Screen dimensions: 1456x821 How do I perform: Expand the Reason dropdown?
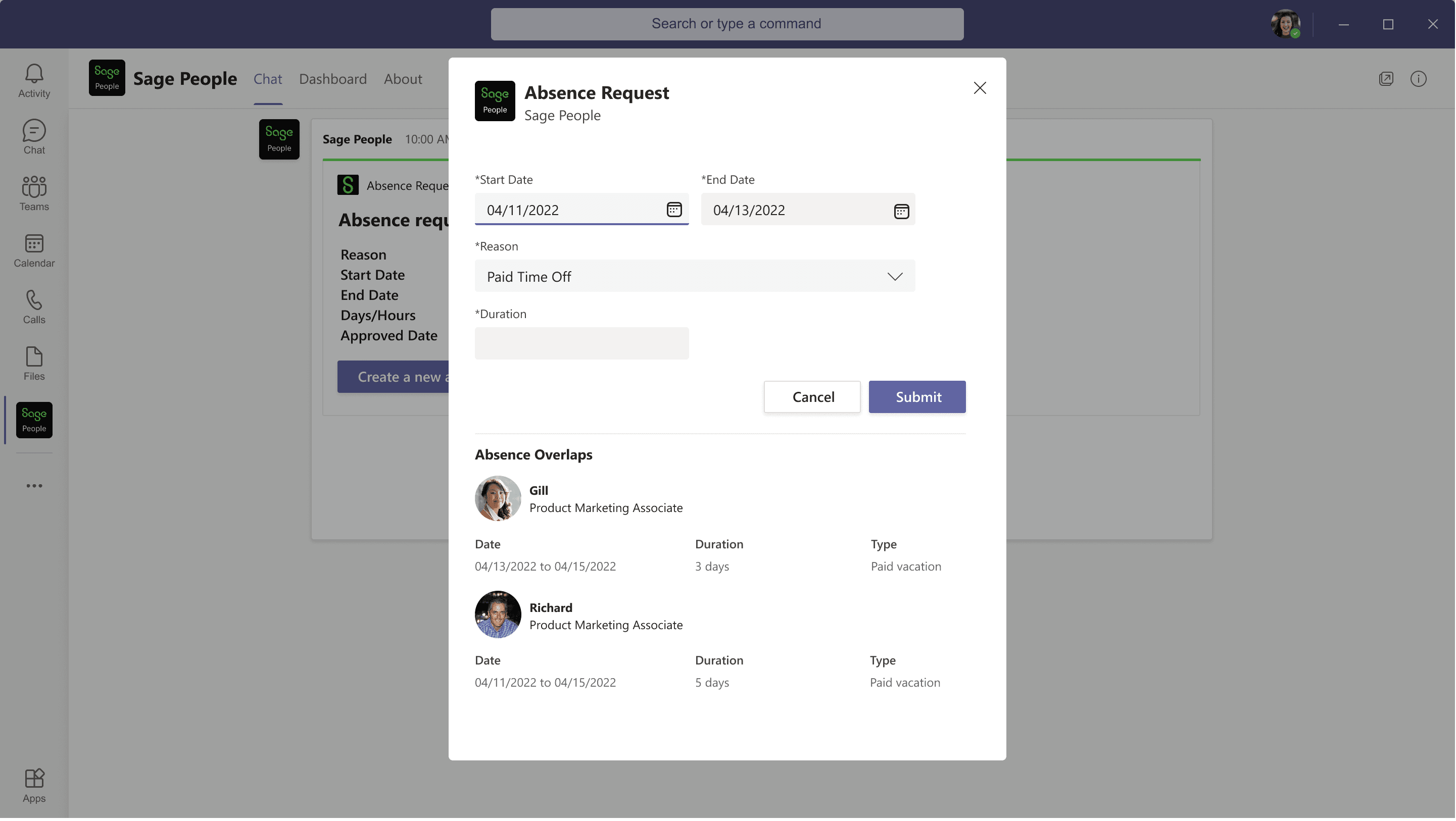[894, 276]
